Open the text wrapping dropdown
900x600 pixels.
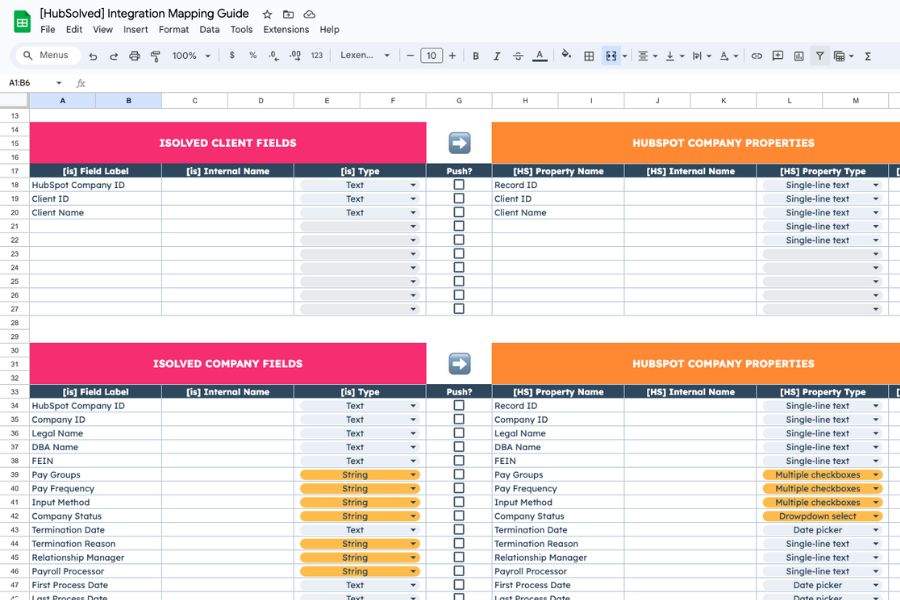click(701, 56)
